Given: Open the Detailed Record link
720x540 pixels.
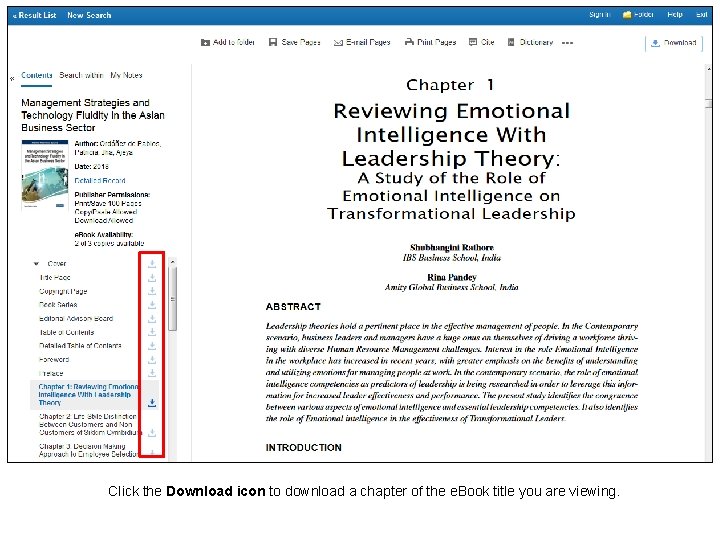Looking at the screenshot, I should click(x=100, y=180).
